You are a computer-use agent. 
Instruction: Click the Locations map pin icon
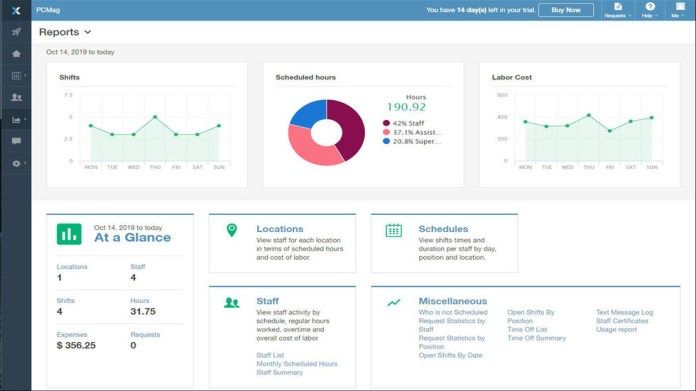tap(232, 230)
